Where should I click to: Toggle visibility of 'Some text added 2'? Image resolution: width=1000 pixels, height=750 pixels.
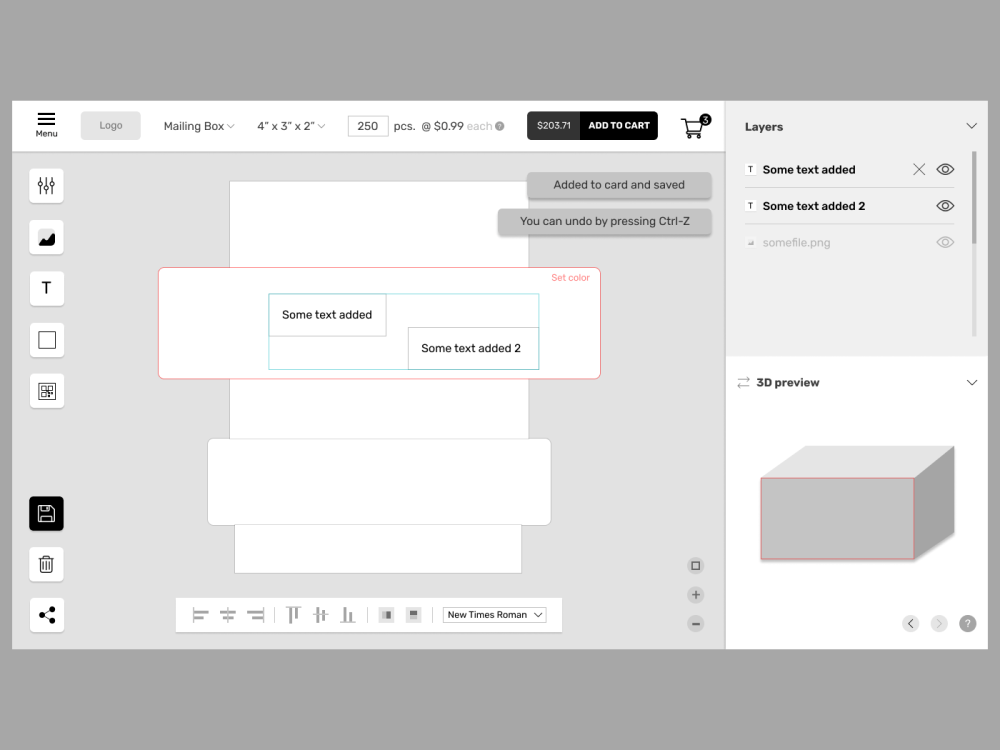[944, 205]
